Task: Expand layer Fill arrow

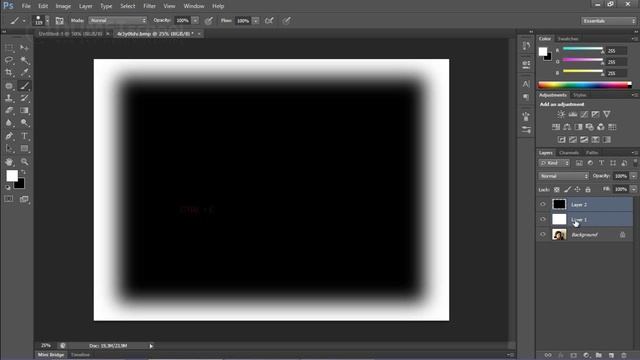Action: (x=633, y=189)
